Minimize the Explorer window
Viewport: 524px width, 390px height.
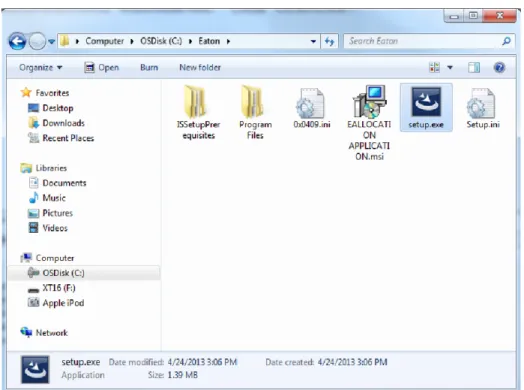454,16
